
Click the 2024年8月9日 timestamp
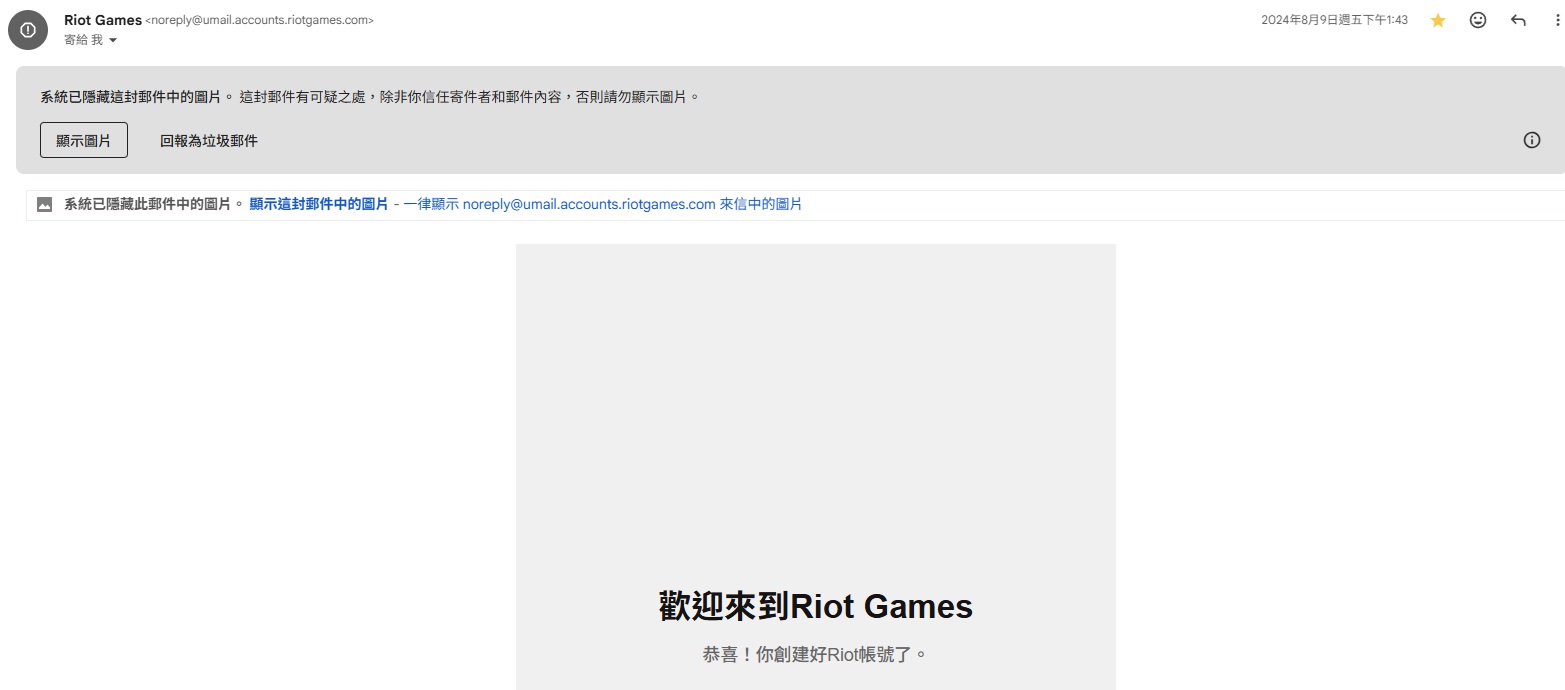[x=1333, y=20]
